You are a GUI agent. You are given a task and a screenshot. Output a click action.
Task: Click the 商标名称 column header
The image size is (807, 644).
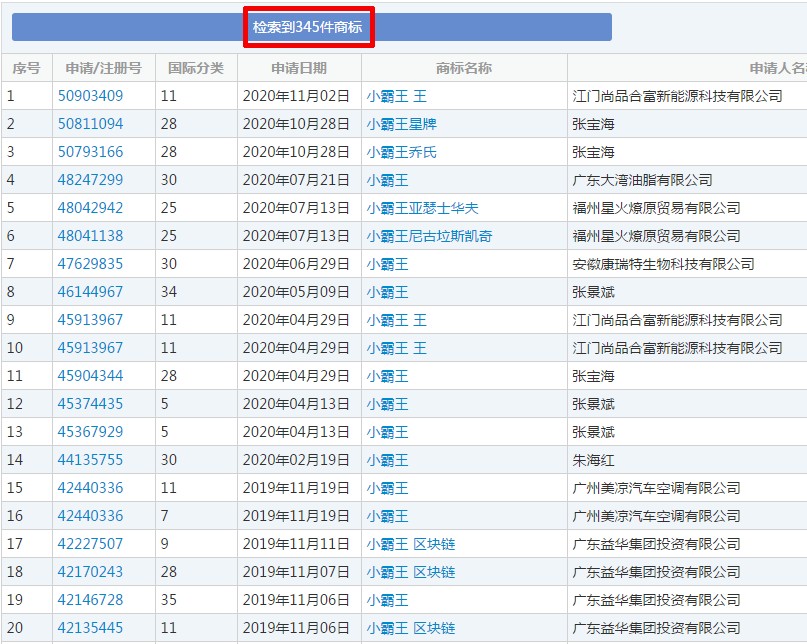464,68
